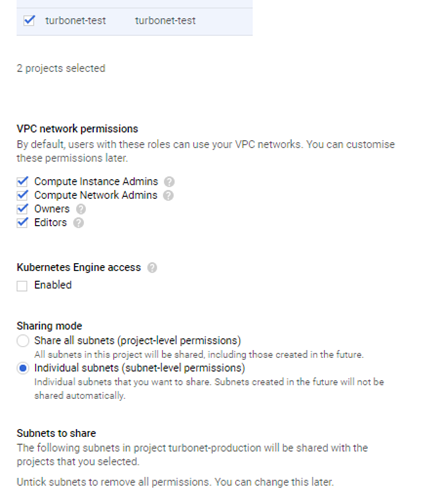Show help for Kubernetes Engine access
The width and height of the screenshot is (442, 500).
152,268
